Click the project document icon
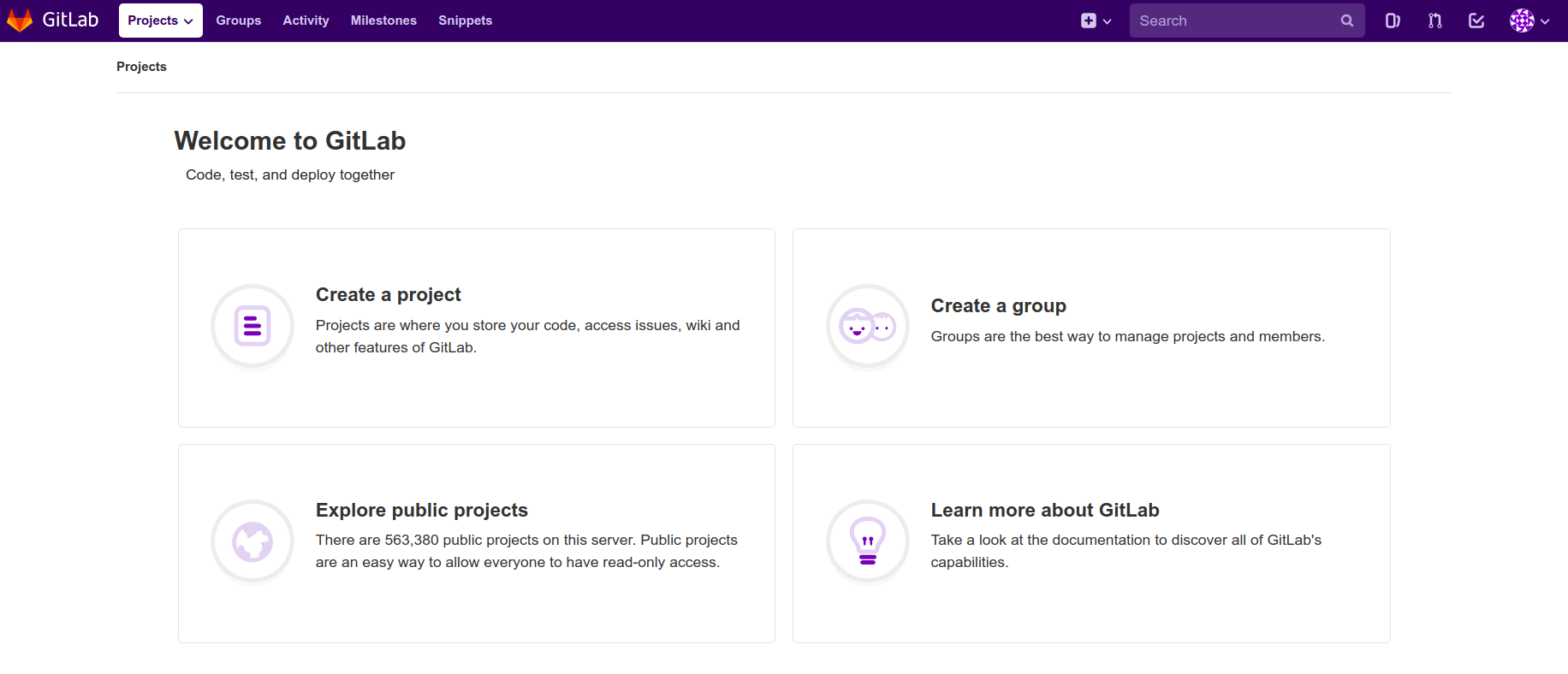 [252, 326]
